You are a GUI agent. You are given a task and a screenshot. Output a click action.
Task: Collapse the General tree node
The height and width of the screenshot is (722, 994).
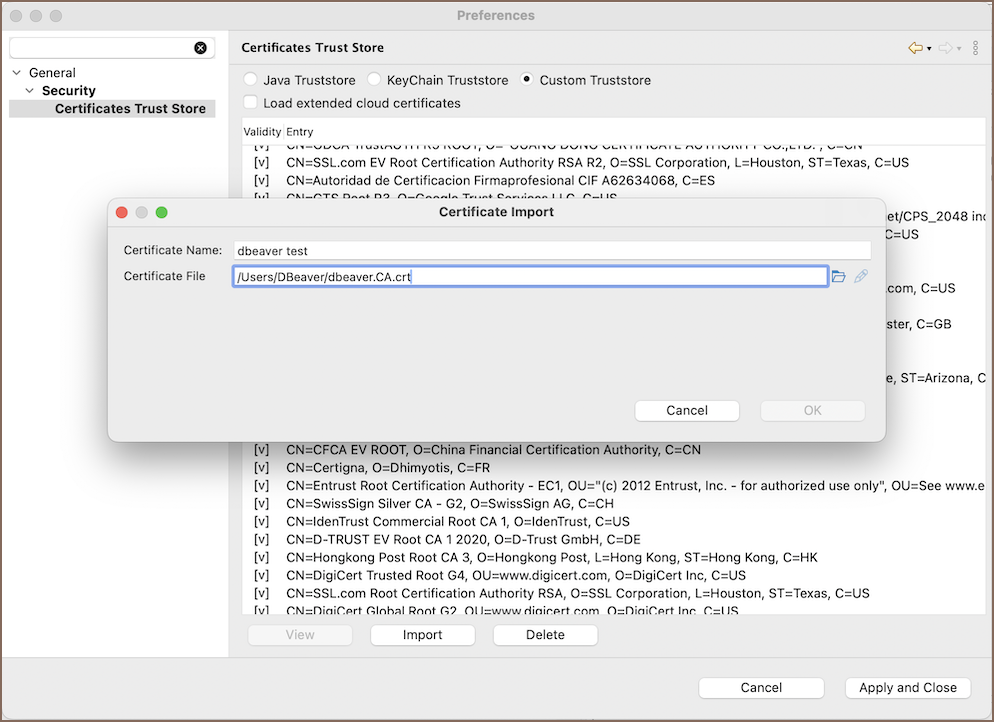coord(17,73)
